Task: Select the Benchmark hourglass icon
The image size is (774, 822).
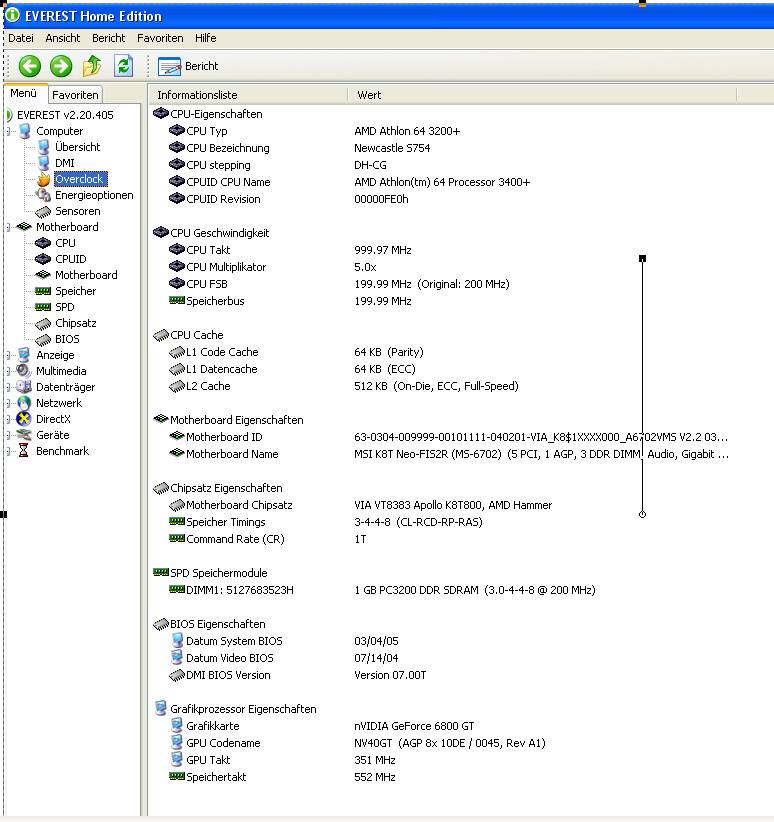Action: coord(24,451)
